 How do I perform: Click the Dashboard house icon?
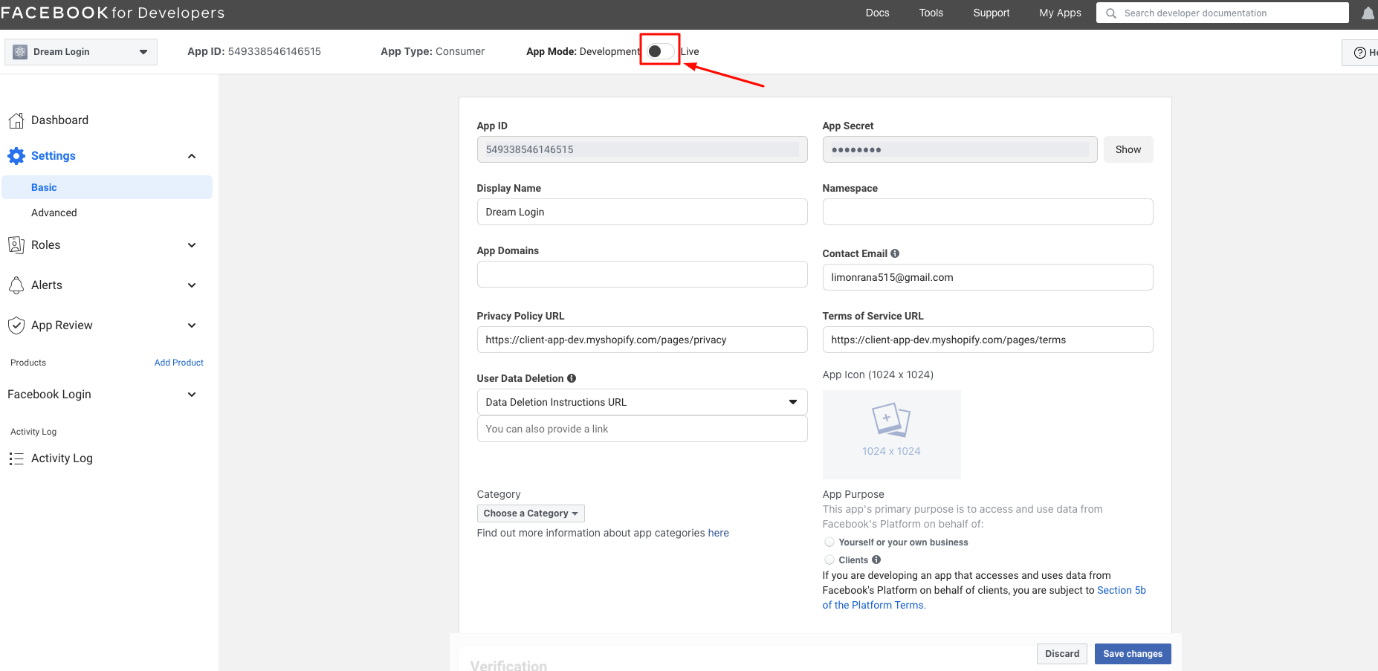coord(16,120)
